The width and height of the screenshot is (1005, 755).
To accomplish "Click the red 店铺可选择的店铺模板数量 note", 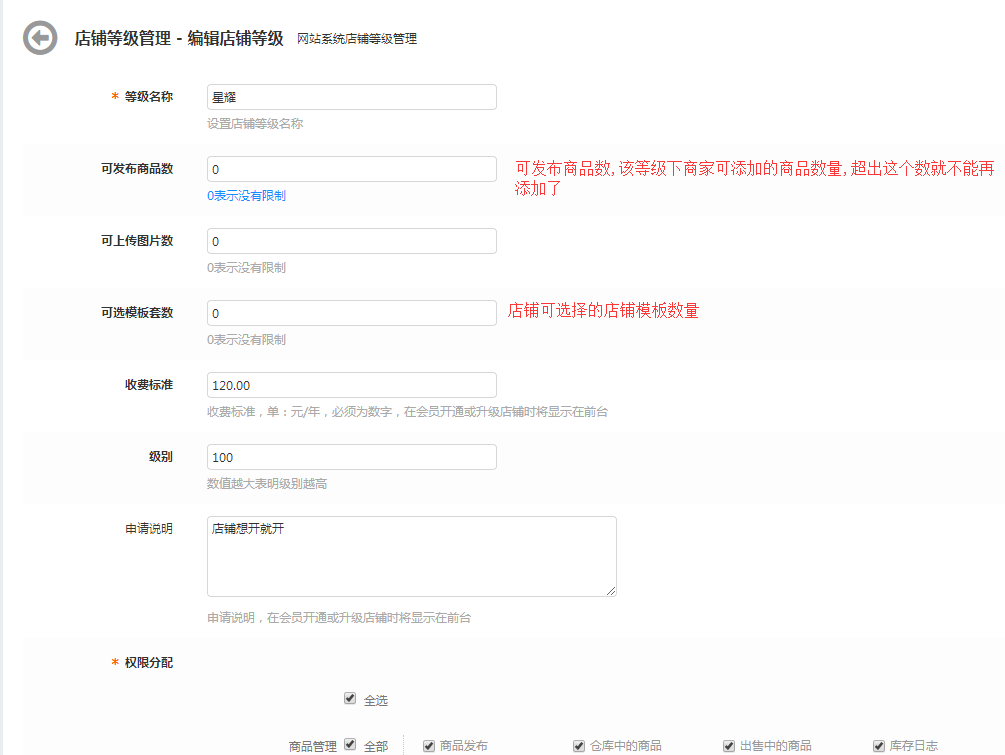I will [603, 311].
